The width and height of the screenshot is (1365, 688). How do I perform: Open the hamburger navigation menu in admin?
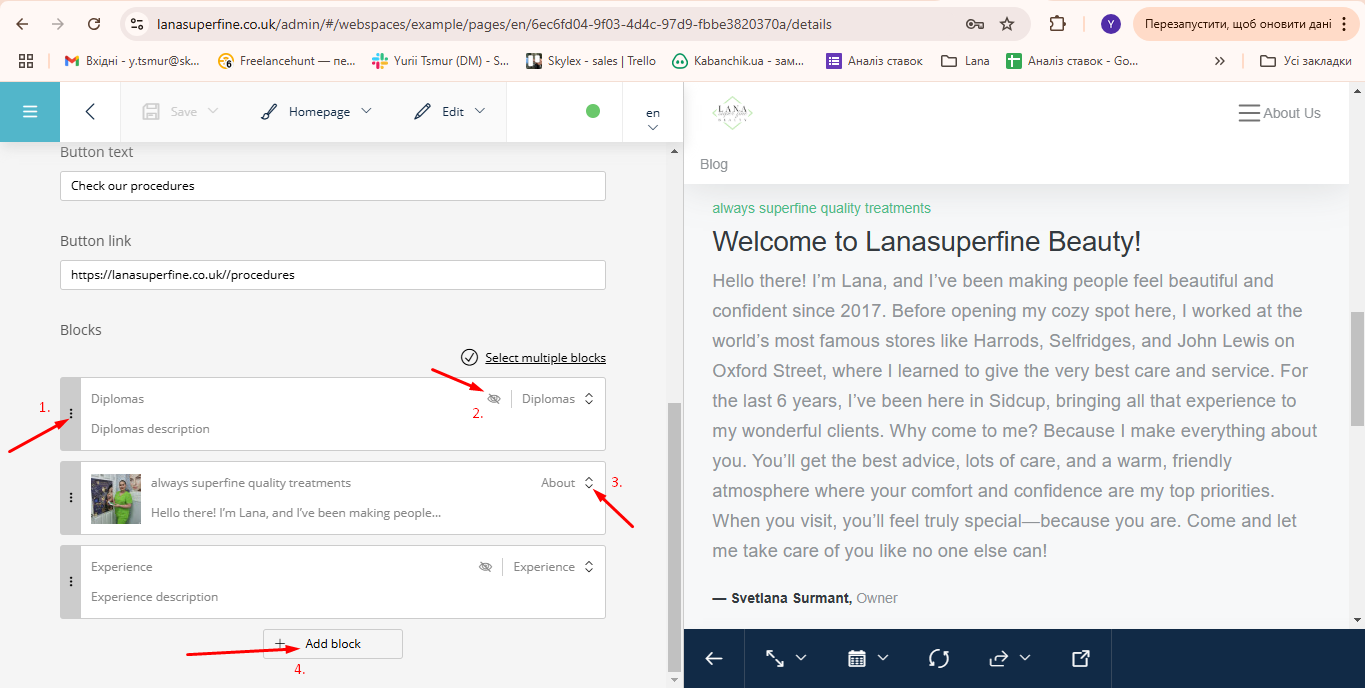pyautogui.click(x=29, y=112)
